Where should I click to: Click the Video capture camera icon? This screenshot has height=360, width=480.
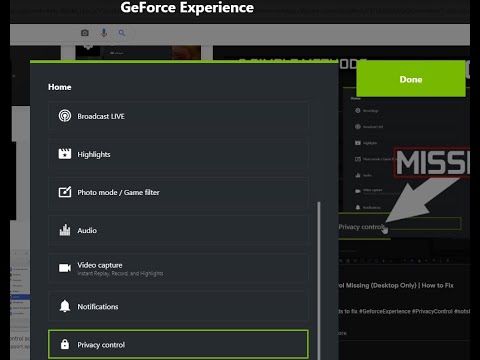65,268
